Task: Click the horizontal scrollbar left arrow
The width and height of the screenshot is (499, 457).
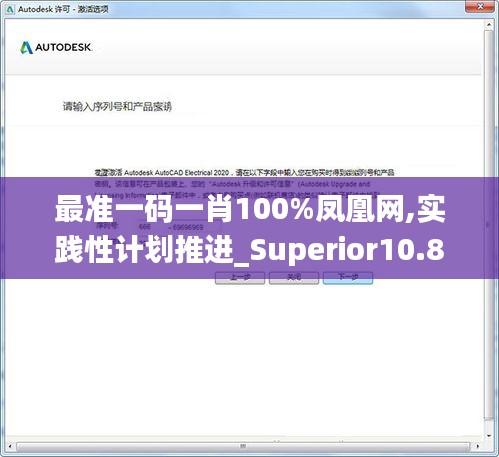Action: (10, 446)
